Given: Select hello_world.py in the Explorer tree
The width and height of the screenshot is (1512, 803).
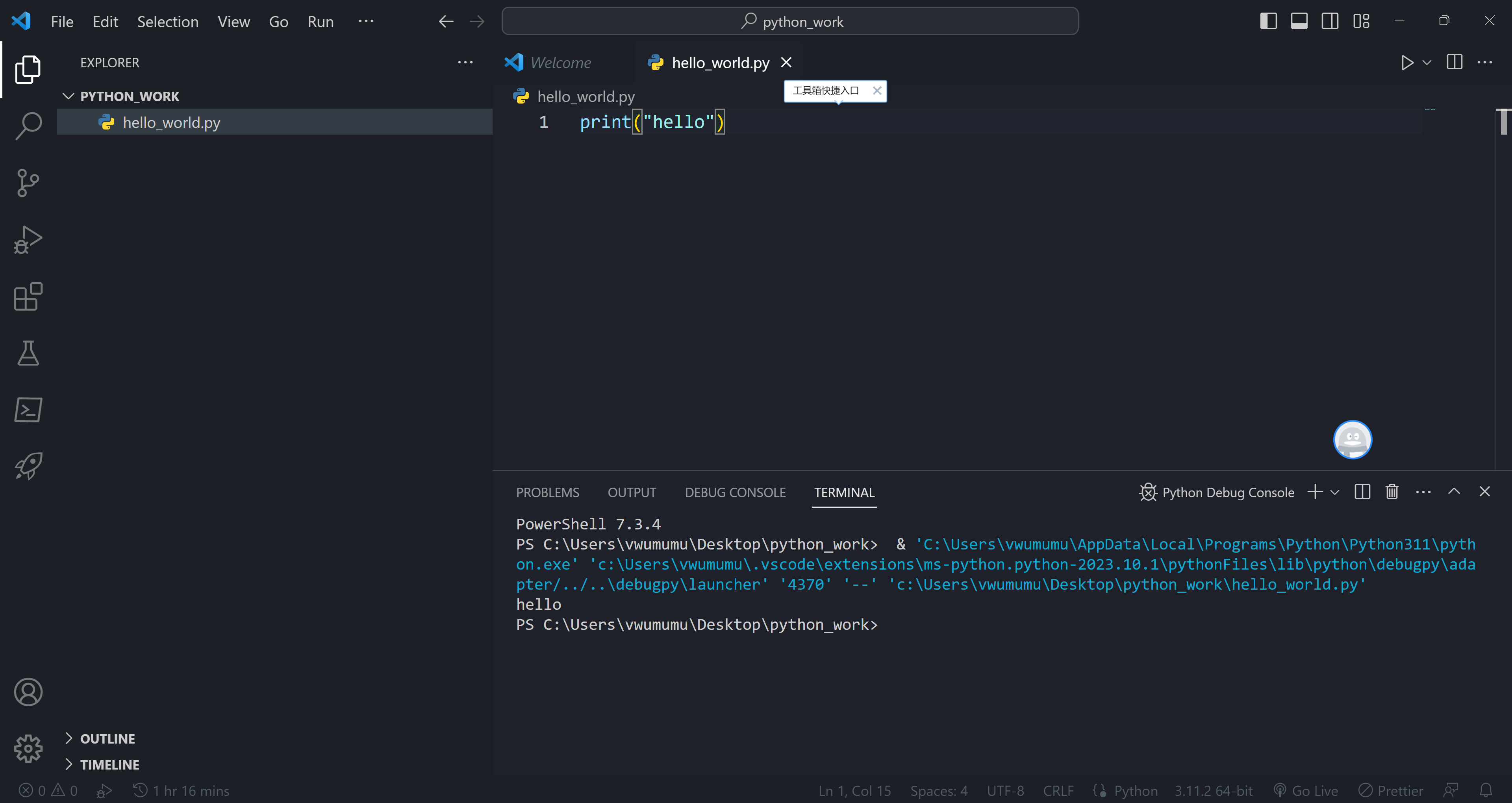Looking at the screenshot, I should (171, 122).
